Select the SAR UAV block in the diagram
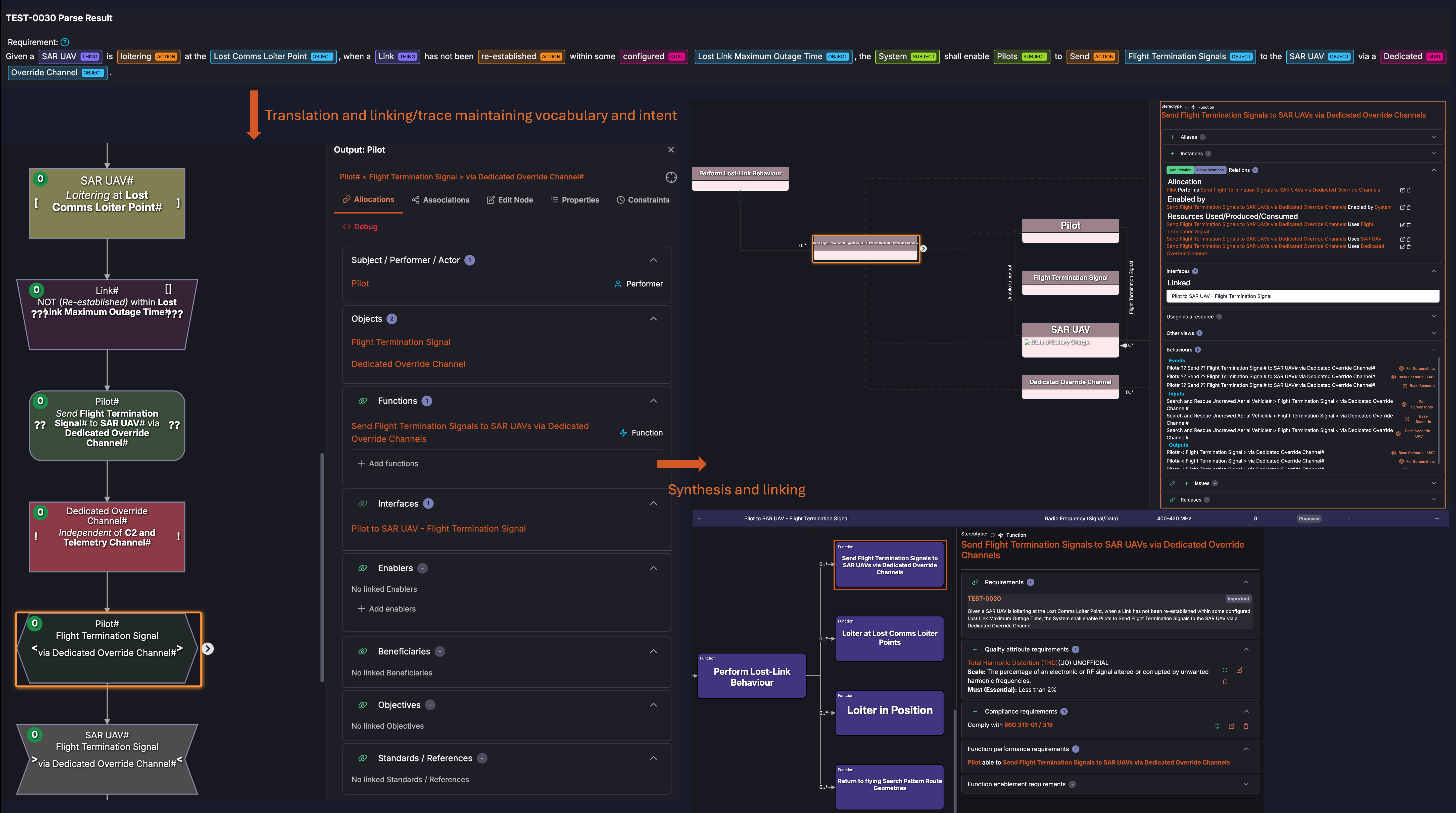 (x=1071, y=340)
